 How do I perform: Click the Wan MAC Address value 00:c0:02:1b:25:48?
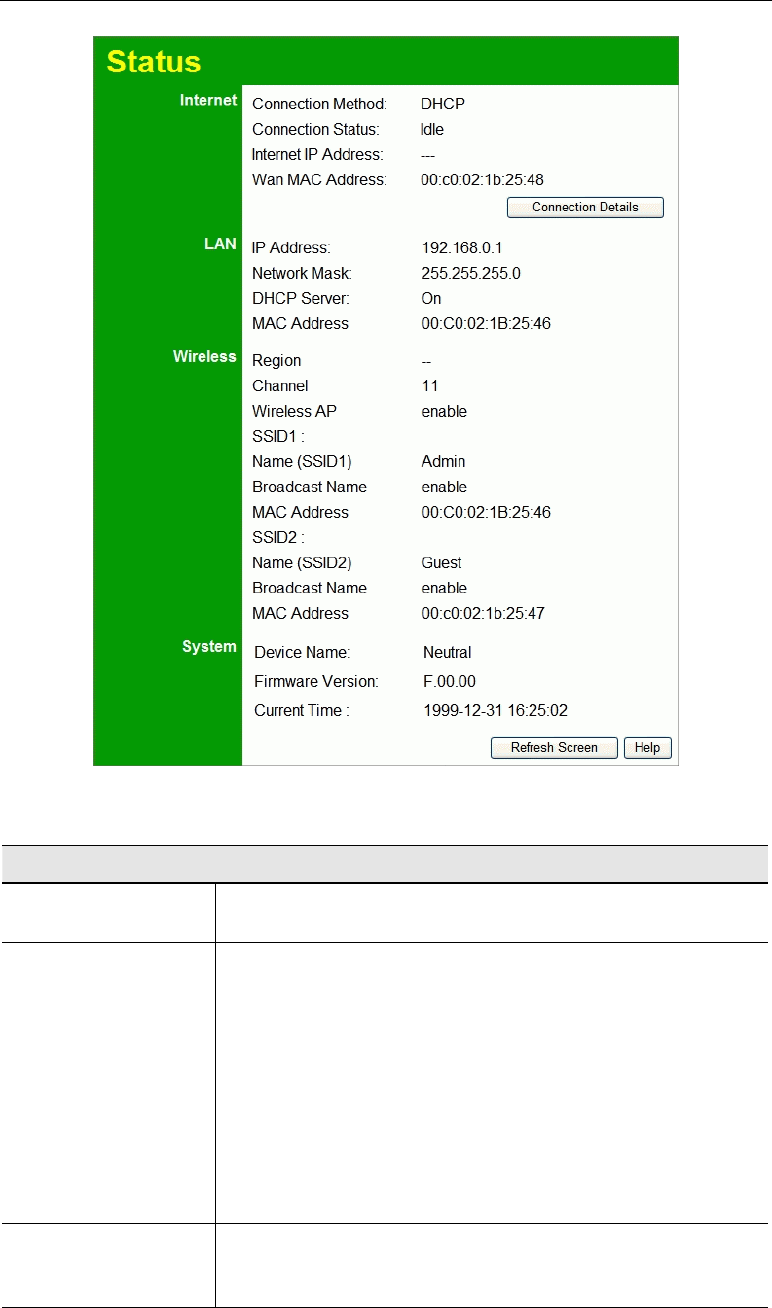pos(482,179)
